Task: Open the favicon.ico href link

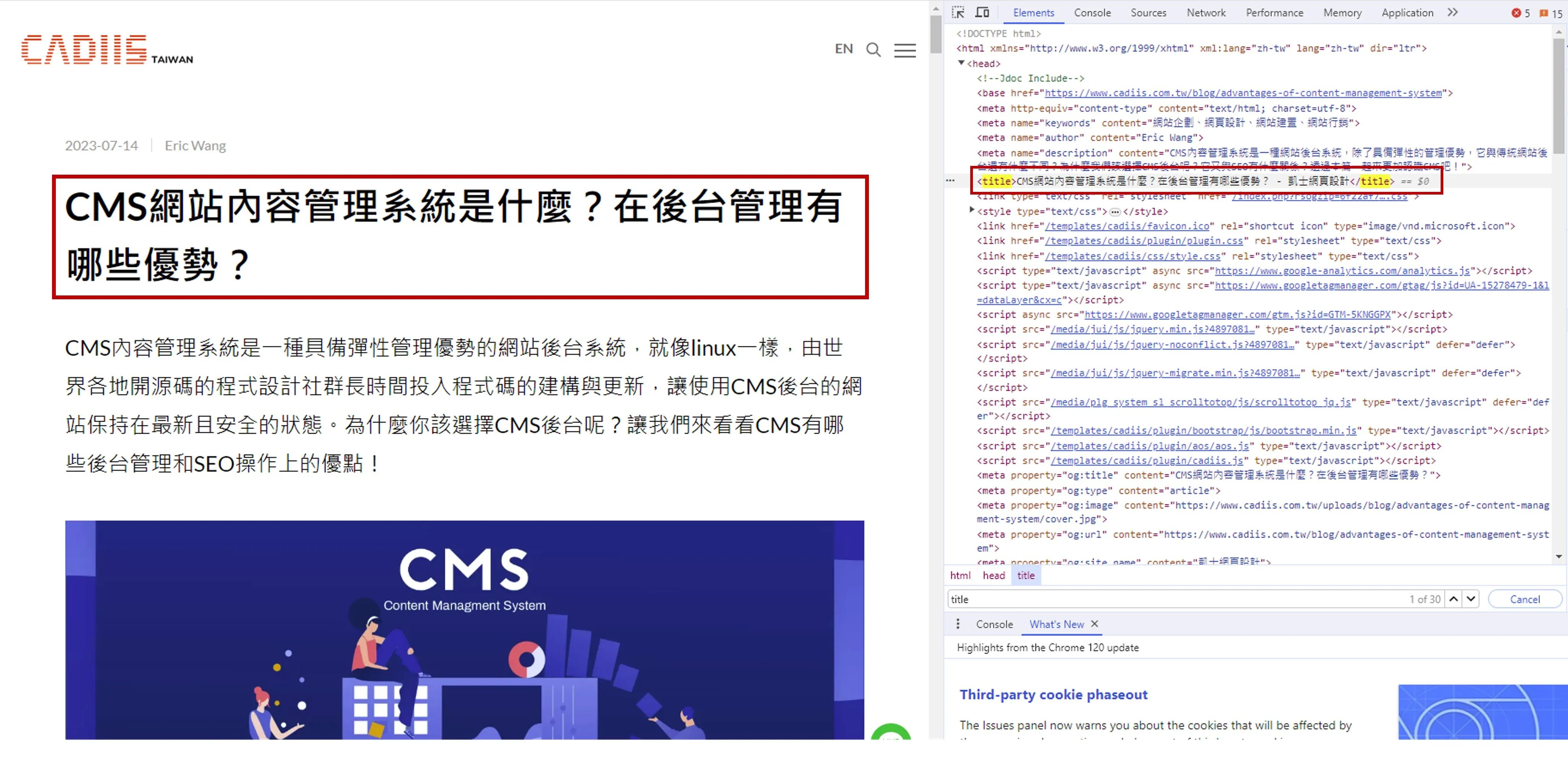Action: pyautogui.click(x=1127, y=226)
